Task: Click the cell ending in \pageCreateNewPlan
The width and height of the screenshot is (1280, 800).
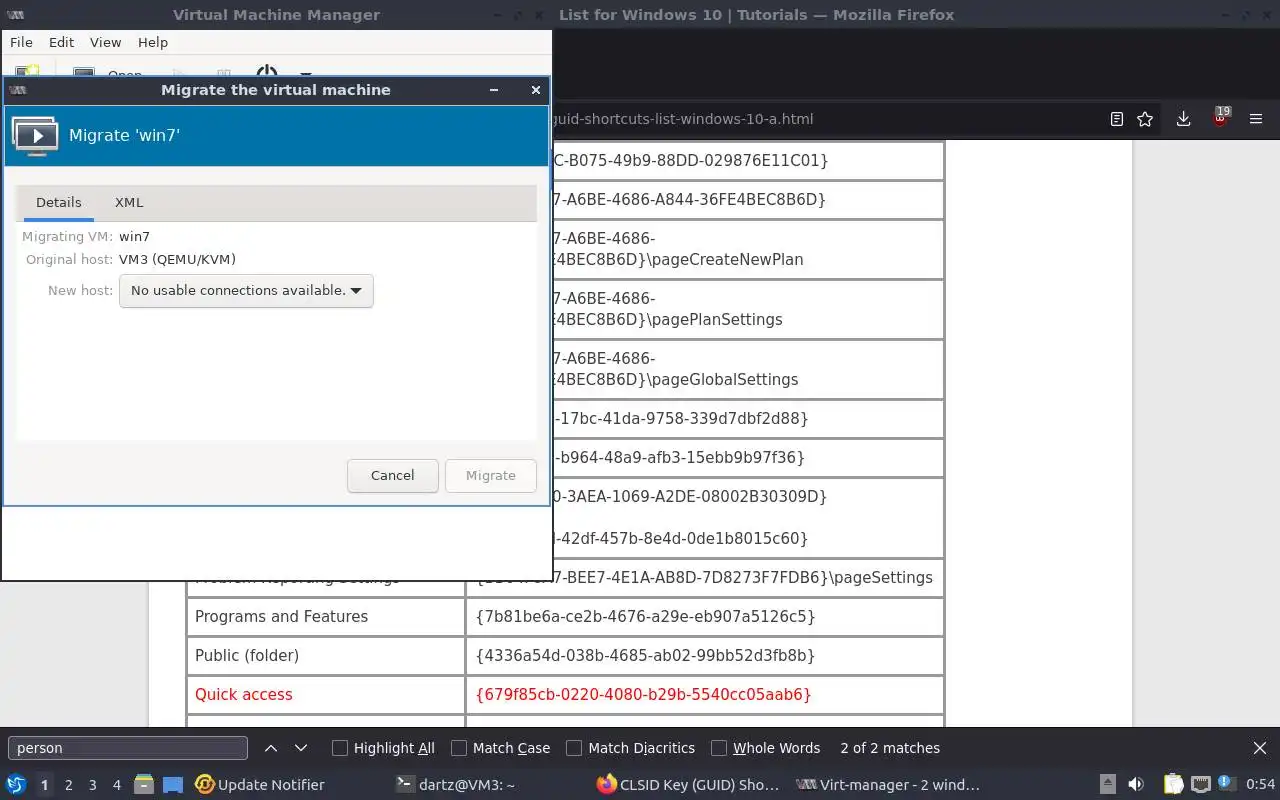Action: tap(747, 249)
